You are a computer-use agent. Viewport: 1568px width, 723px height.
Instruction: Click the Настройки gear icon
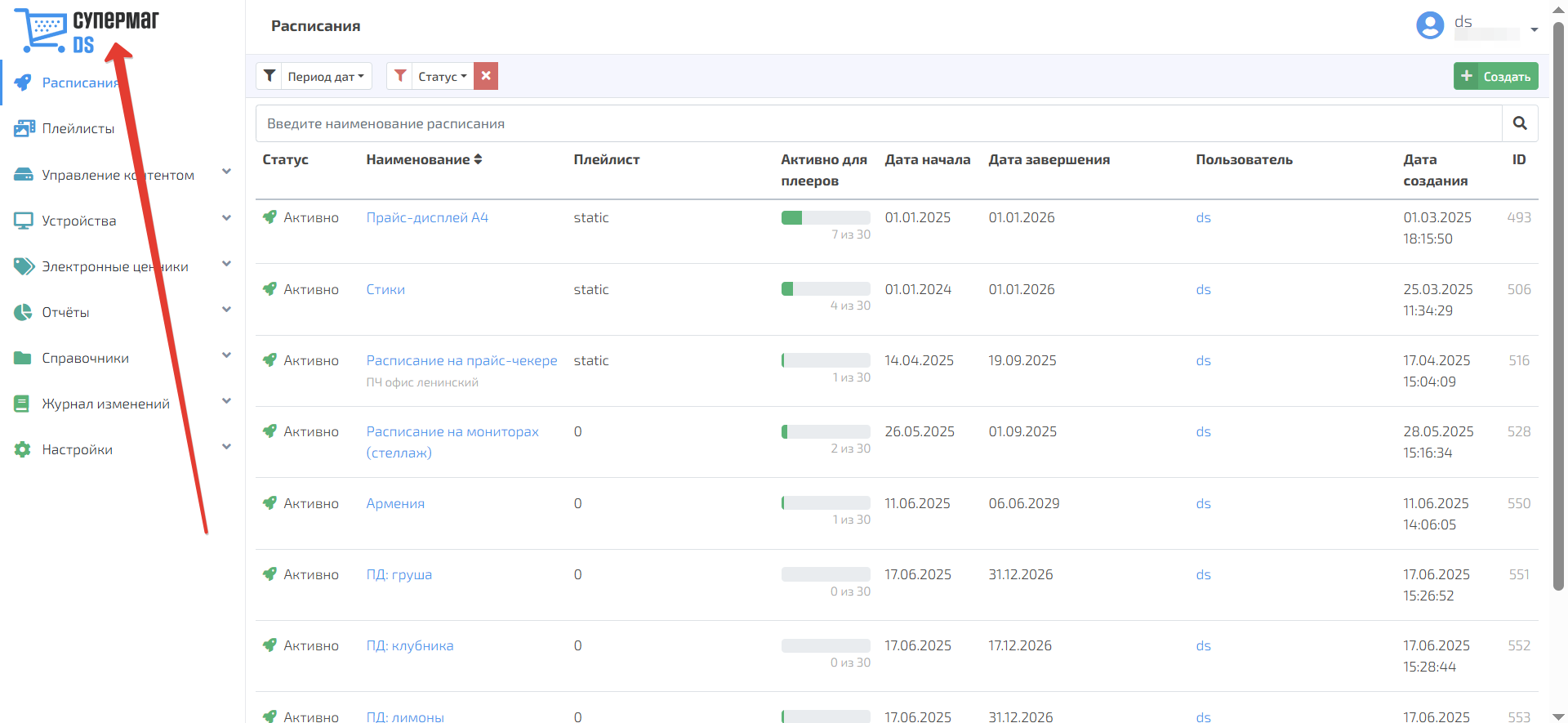[x=23, y=449]
